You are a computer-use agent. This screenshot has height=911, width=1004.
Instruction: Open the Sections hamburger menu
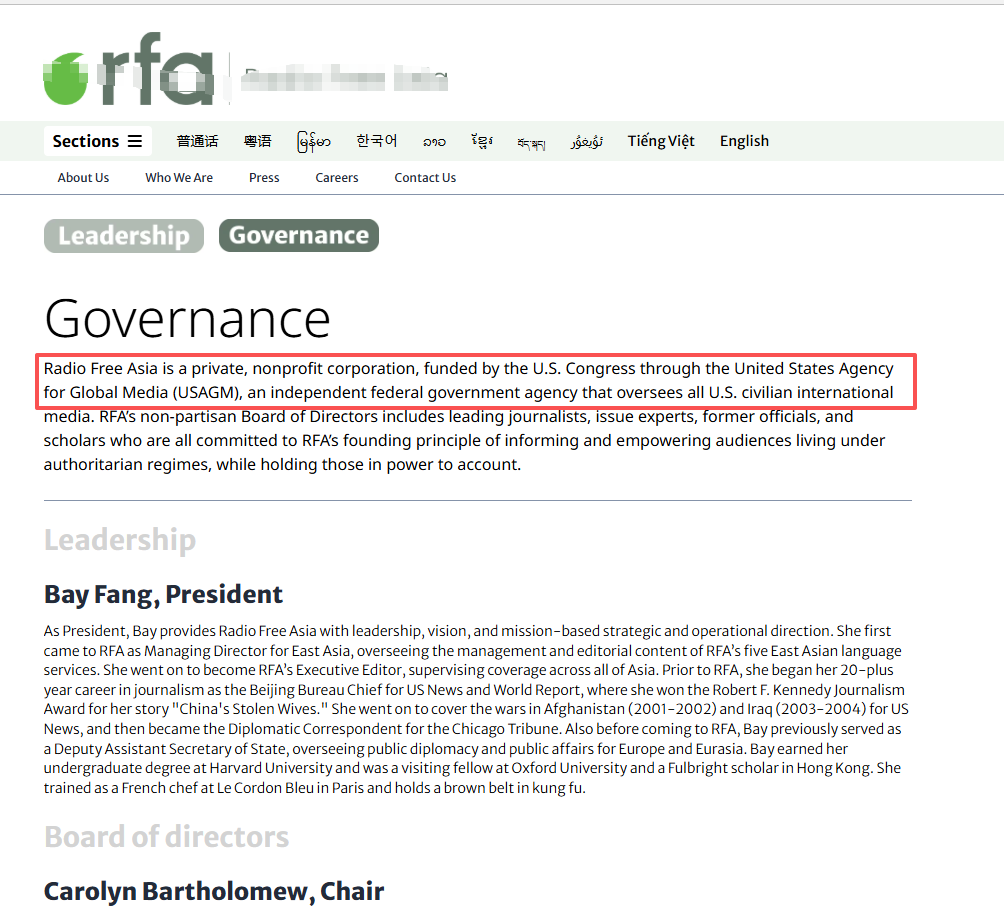(97, 141)
